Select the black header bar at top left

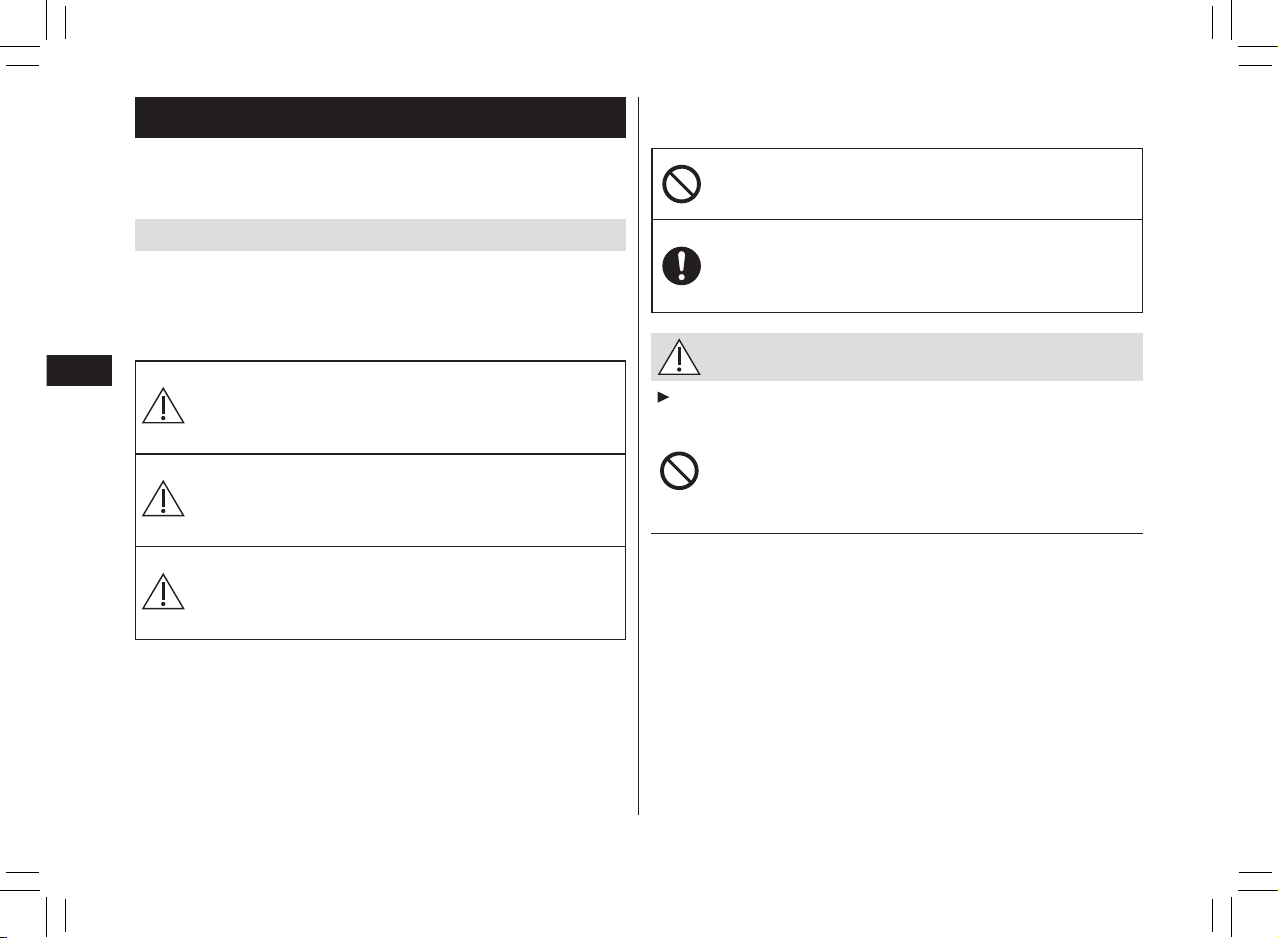[x=380, y=117]
